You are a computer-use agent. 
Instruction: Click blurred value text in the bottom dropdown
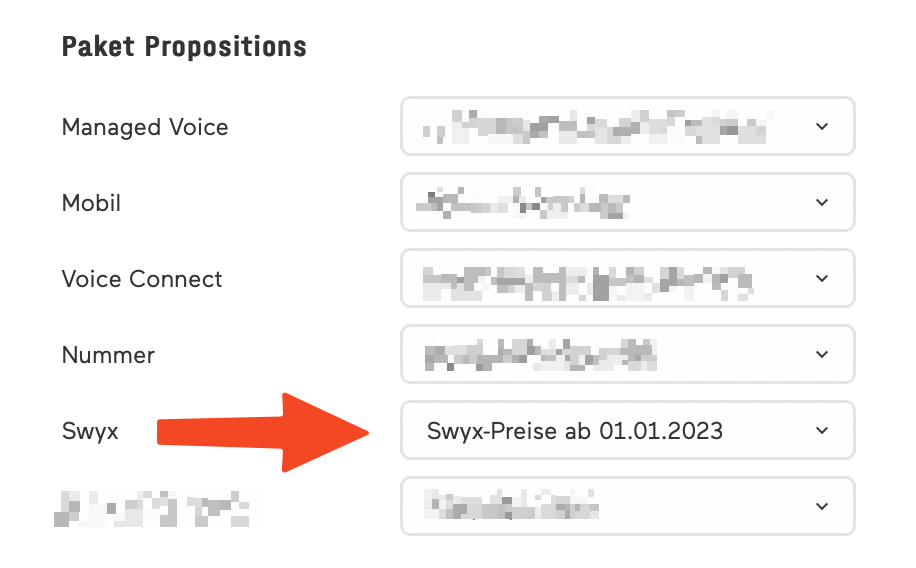click(511, 507)
